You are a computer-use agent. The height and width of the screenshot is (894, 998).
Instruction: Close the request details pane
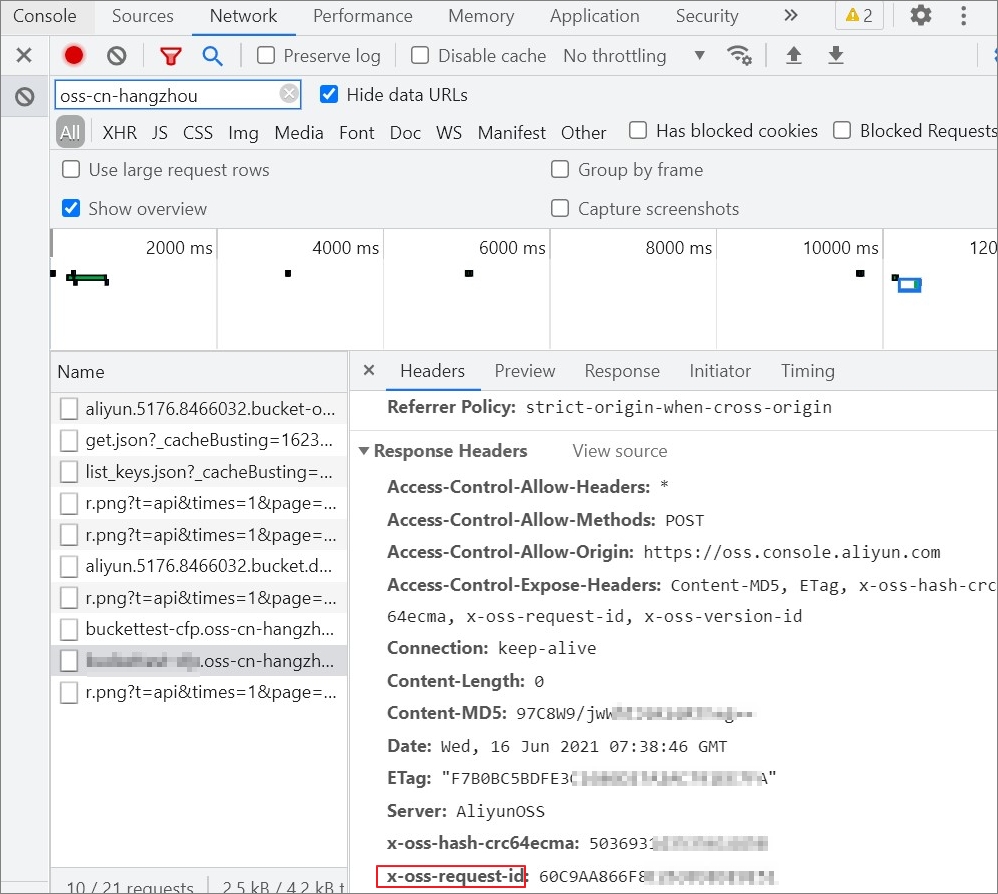click(x=369, y=370)
